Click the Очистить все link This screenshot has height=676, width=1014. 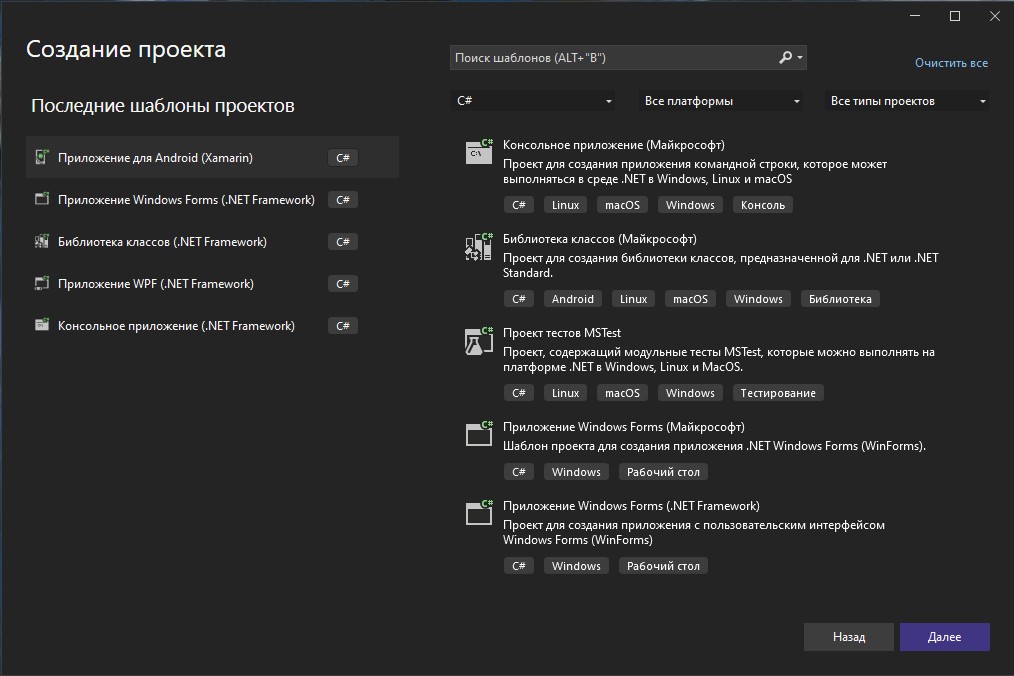pyautogui.click(x=951, y=63)
